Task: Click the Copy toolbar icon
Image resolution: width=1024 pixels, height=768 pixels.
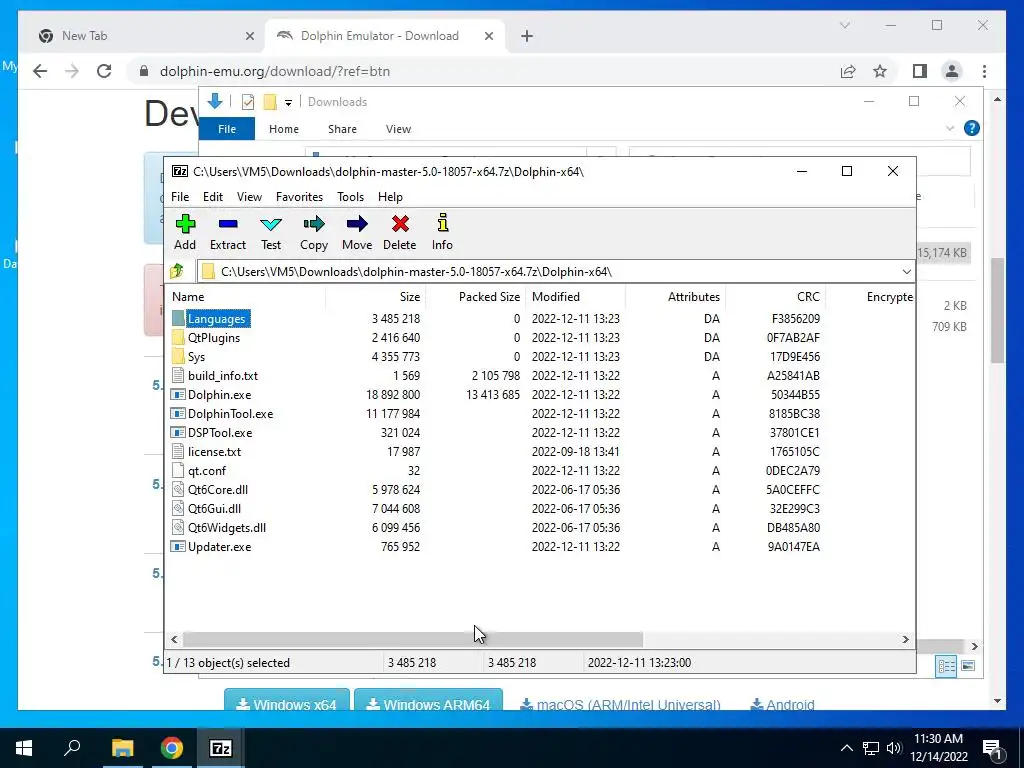Action: pyautogui.click(x=313, y=224)
